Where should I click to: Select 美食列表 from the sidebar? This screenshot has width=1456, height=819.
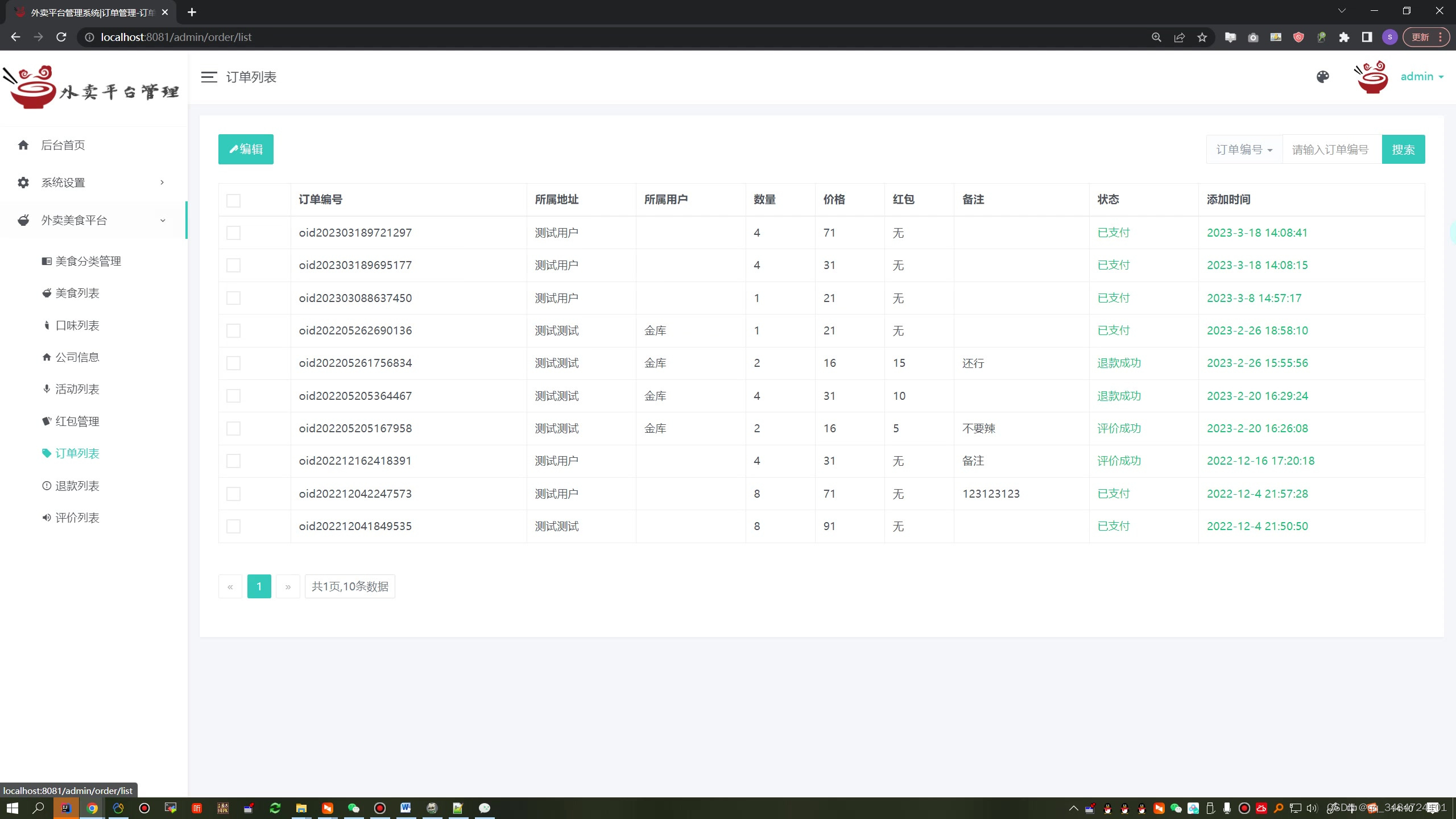[x=78, y=292]
